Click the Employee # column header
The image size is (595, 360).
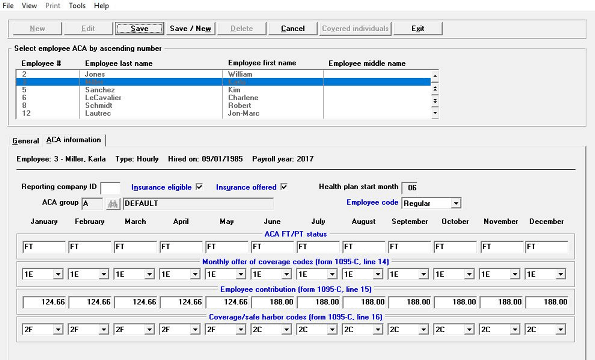[41, 63]
